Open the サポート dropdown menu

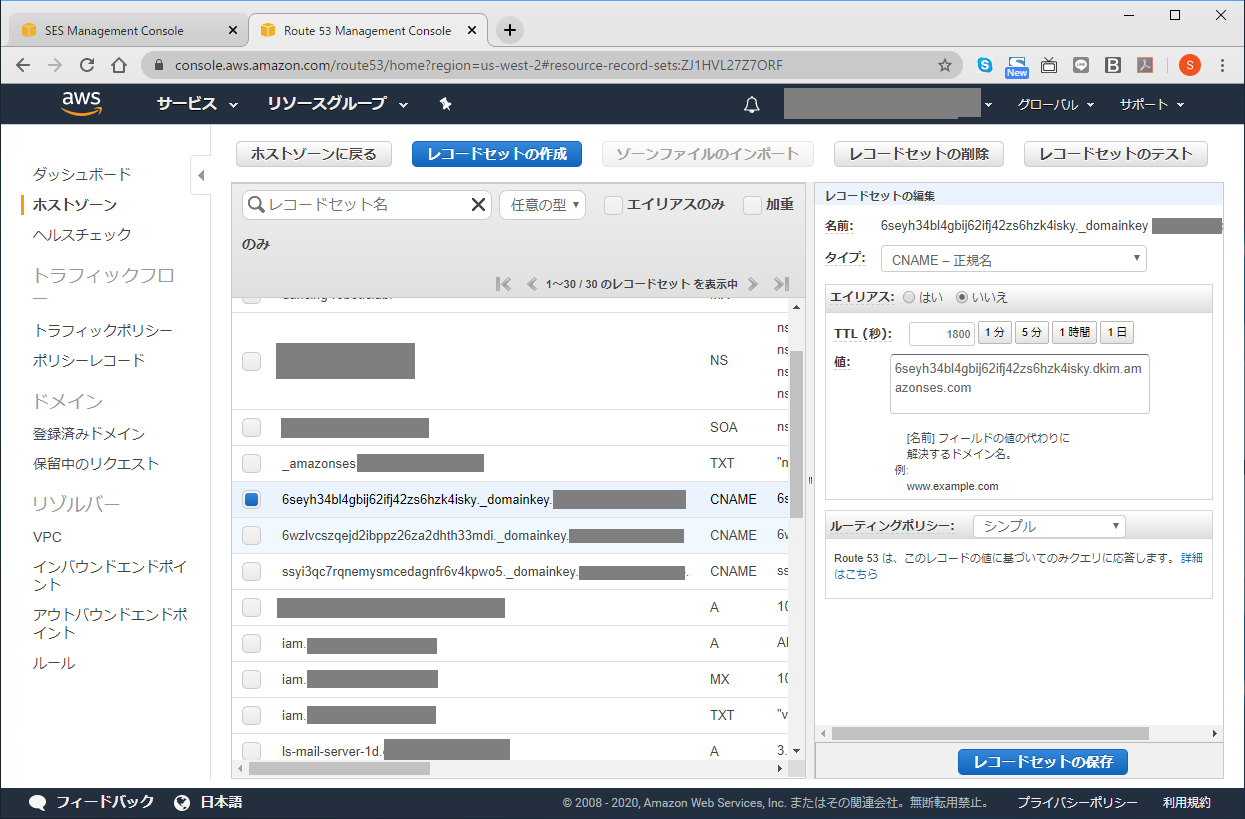click(1151, 104)
